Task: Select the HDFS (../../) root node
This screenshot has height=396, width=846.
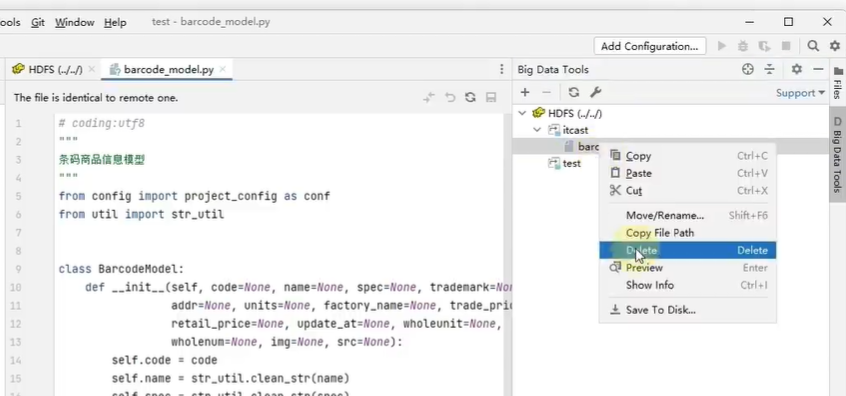Action: coord(575,113)
